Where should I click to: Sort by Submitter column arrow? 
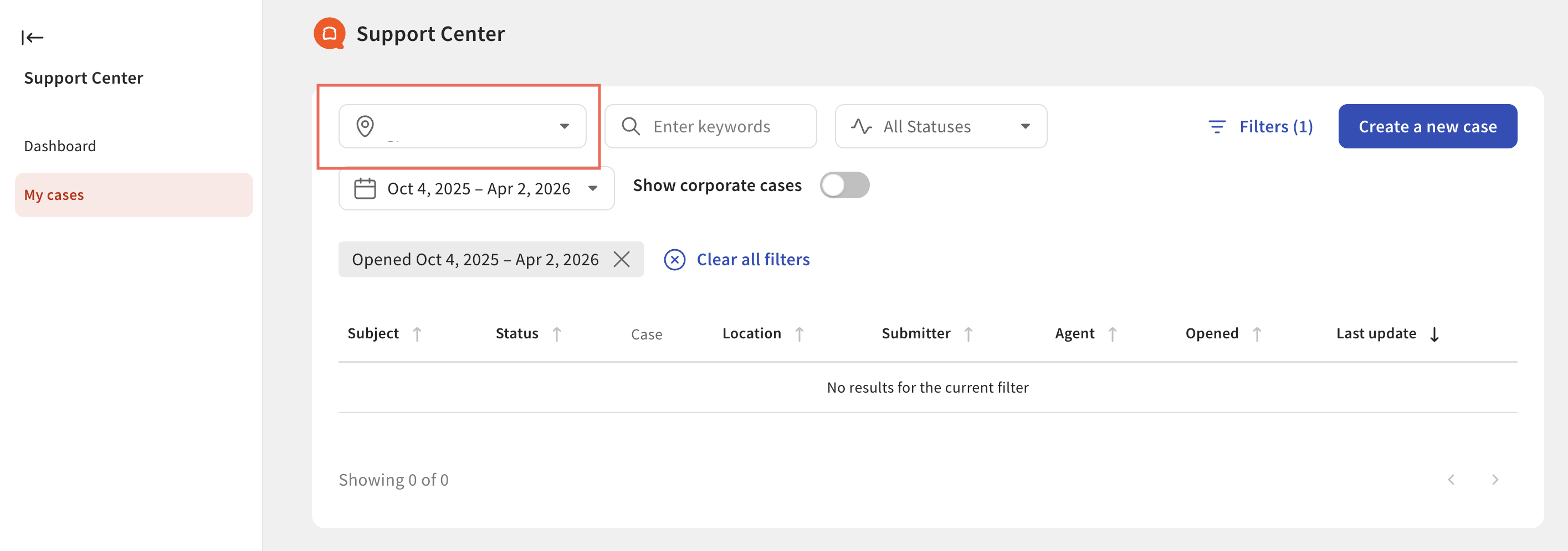[968, 334]
